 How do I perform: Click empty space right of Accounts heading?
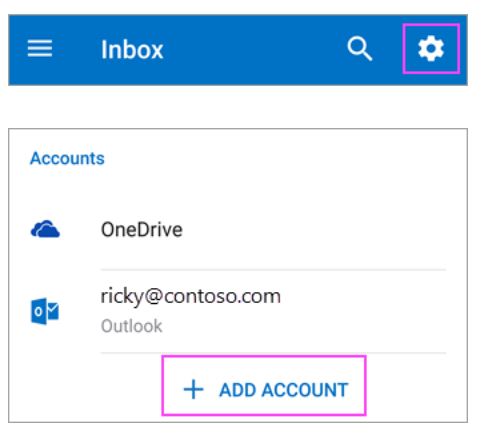(x=283, y=158)
